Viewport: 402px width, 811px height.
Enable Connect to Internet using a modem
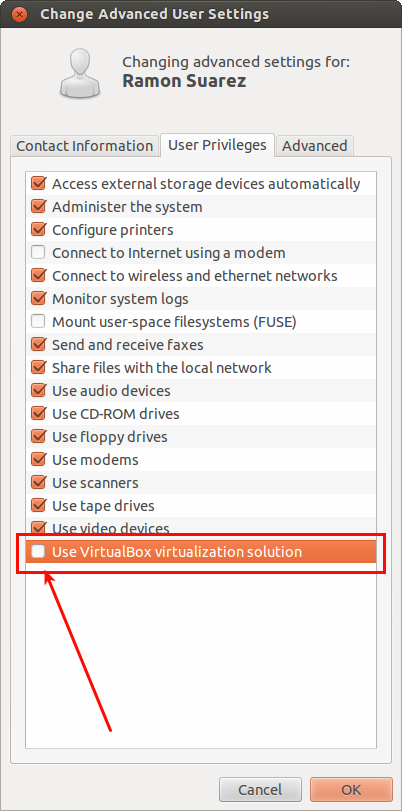coord(38,252)
